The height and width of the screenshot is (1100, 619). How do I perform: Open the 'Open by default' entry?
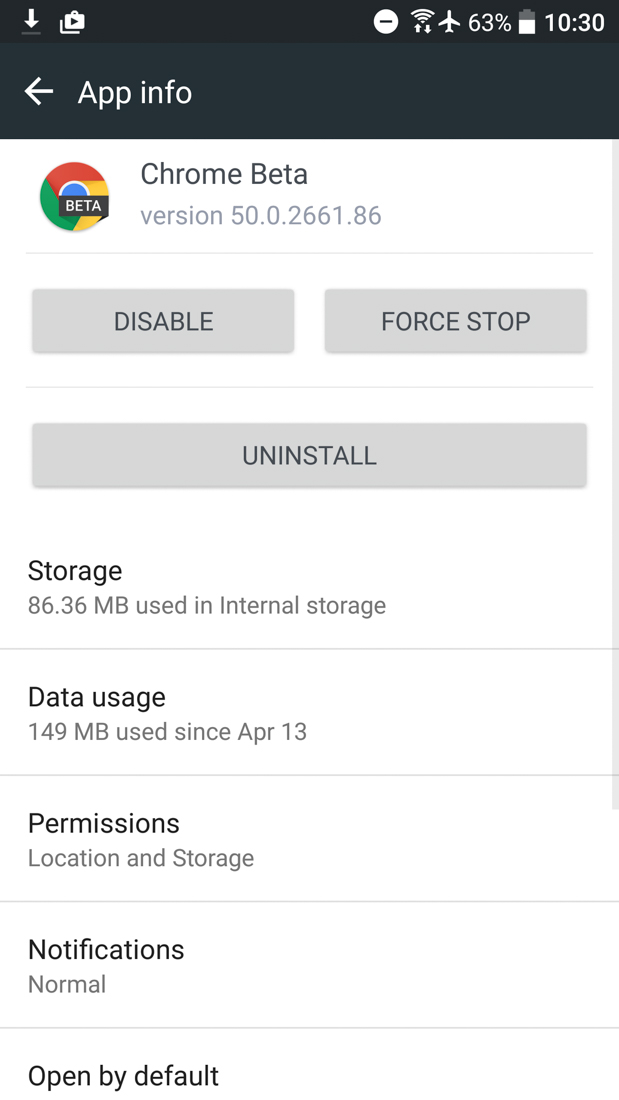tap(309, 1075)
